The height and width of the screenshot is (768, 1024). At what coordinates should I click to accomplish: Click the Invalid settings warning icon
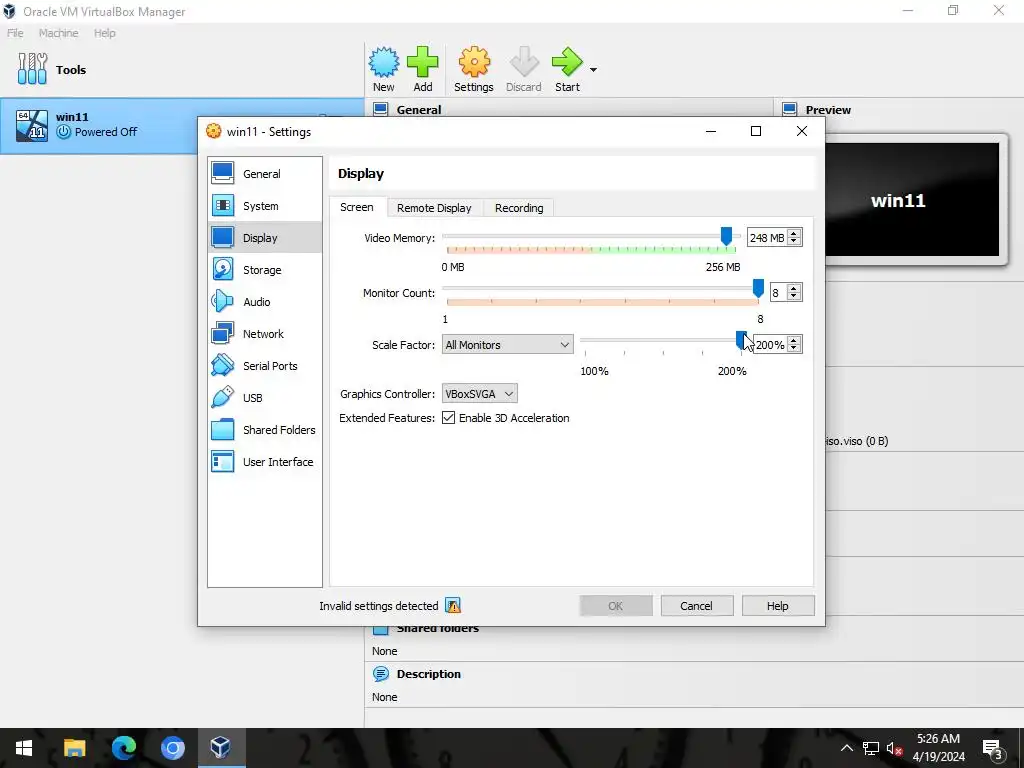(453, 605)
